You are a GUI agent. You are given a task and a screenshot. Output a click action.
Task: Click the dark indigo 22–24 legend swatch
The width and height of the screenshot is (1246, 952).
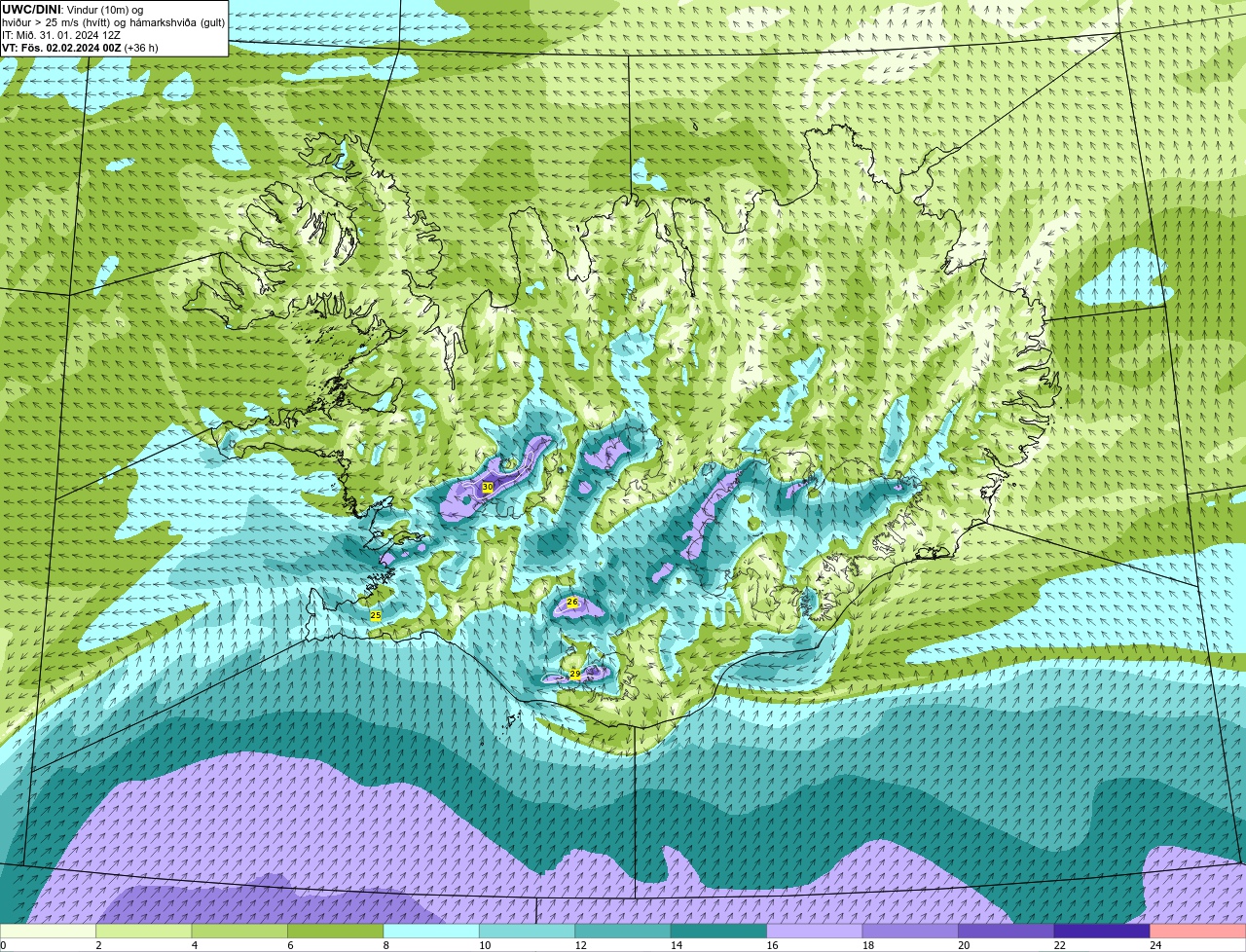(x=1102, y=932)
